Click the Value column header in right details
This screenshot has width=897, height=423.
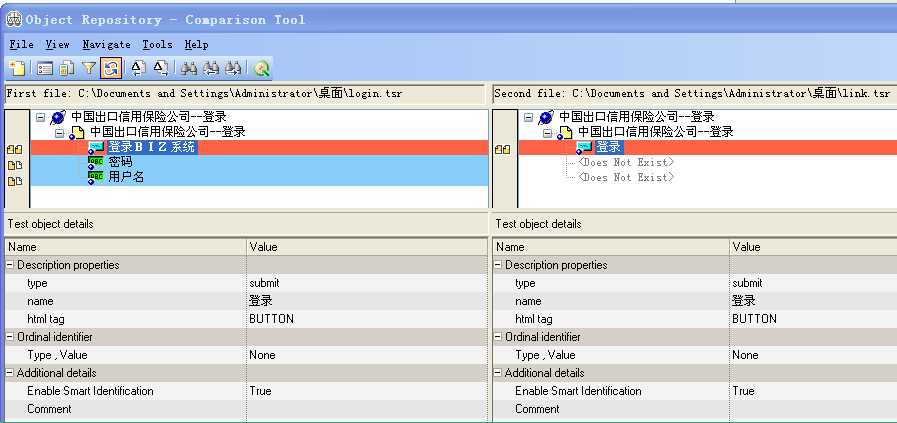click(813, 247)
